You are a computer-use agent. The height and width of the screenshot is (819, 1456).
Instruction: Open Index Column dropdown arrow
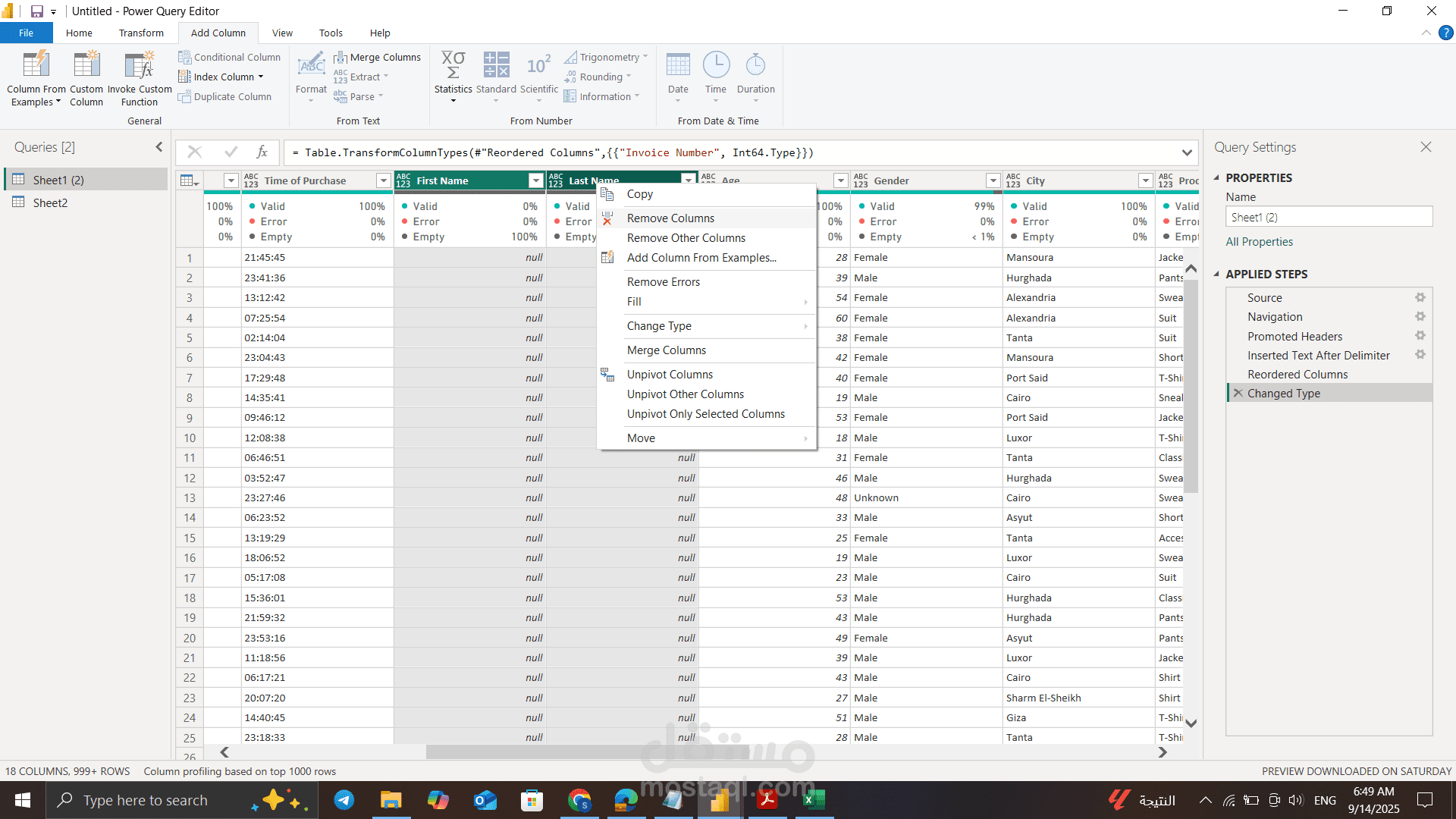[x=261, y=77]
